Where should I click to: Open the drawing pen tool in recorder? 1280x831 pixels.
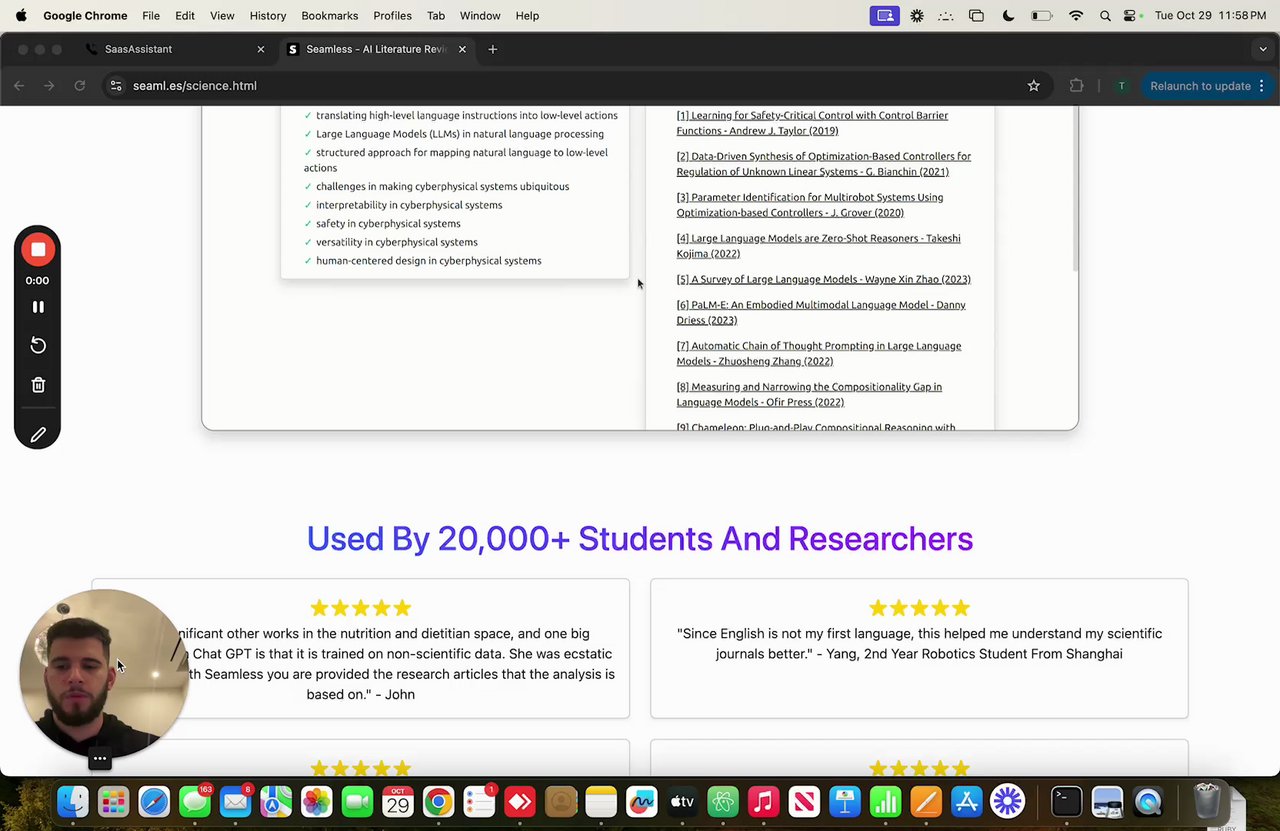[x=38, y=434]
